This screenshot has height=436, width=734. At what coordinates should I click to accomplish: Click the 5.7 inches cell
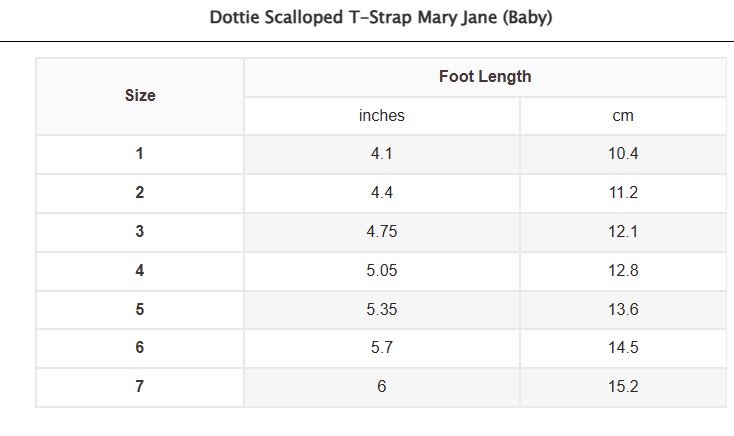pos(382,348)
